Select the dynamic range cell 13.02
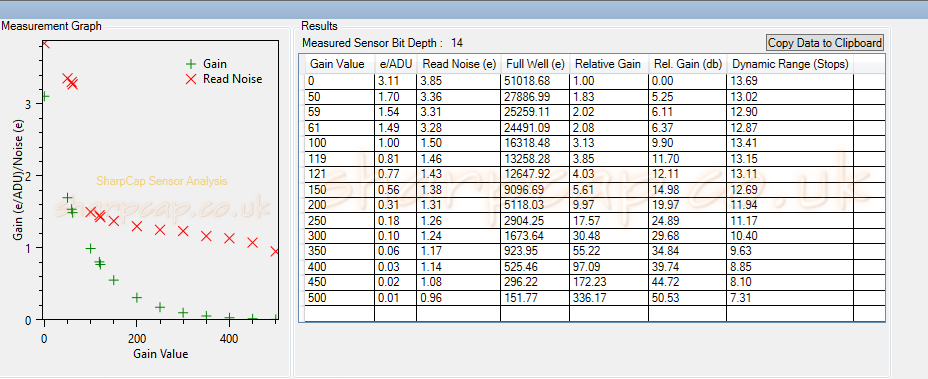928x379 pixels. pyautogui.click(x=790, y=97)
